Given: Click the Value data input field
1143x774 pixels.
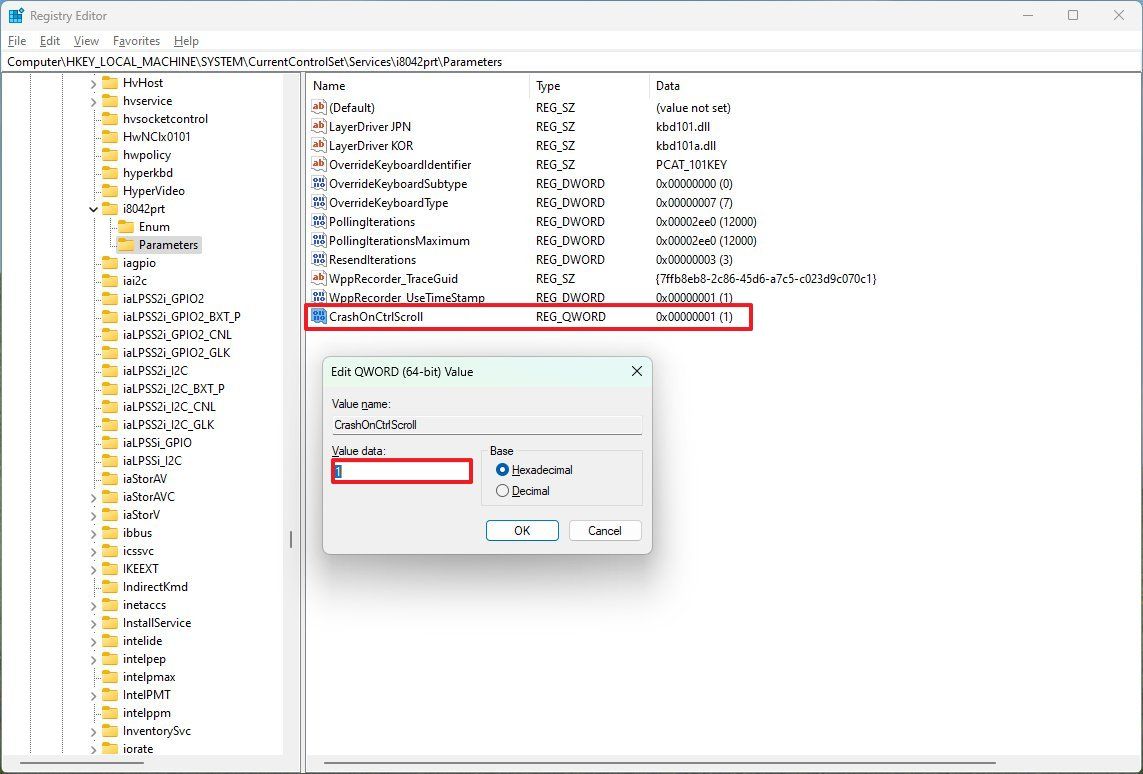Looking at the screenshot, I should point(402,472).
